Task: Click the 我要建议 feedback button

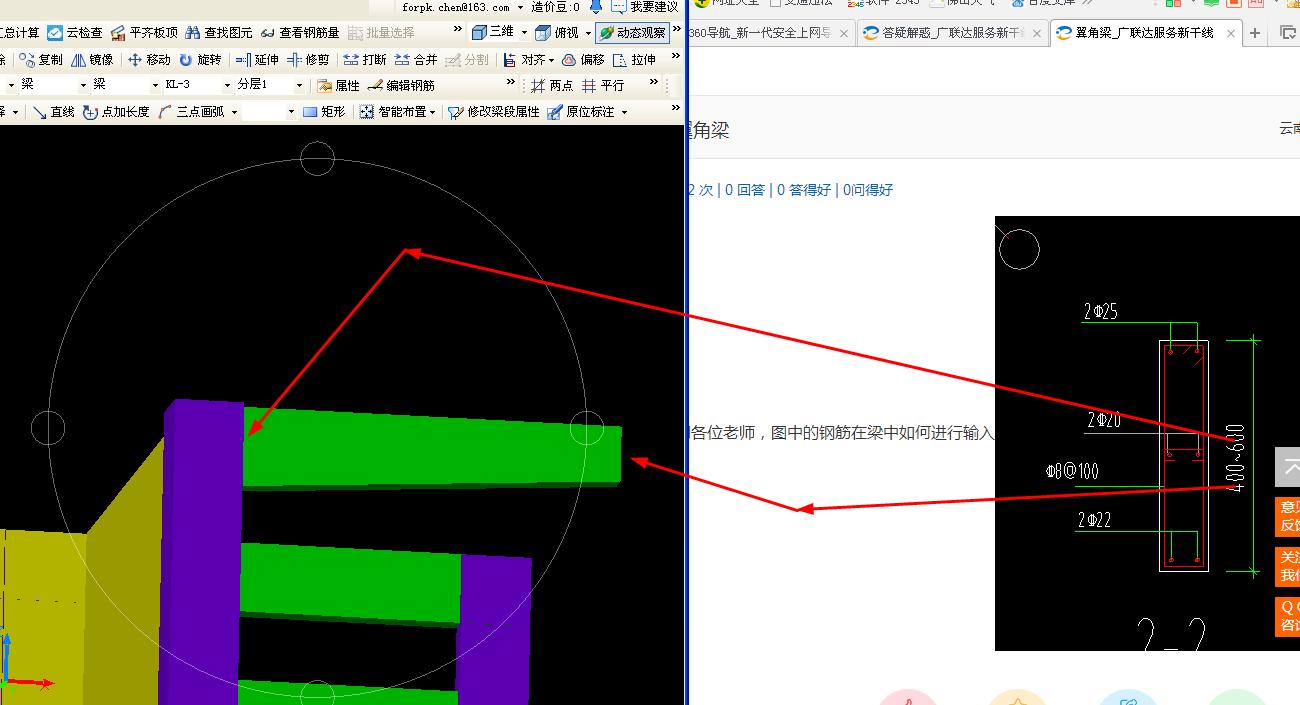Action: (645, 7)
